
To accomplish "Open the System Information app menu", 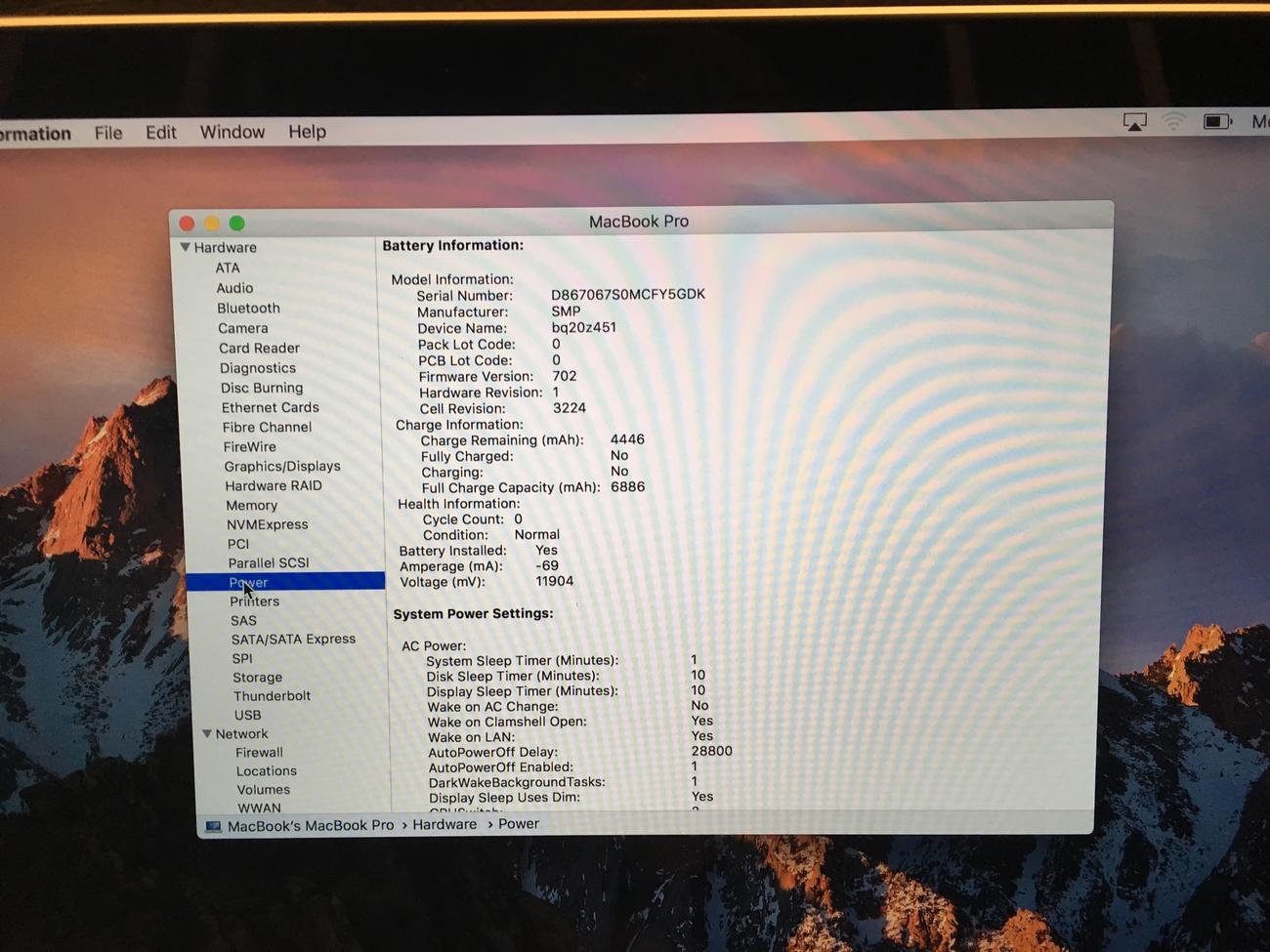I will coord(35,134).
